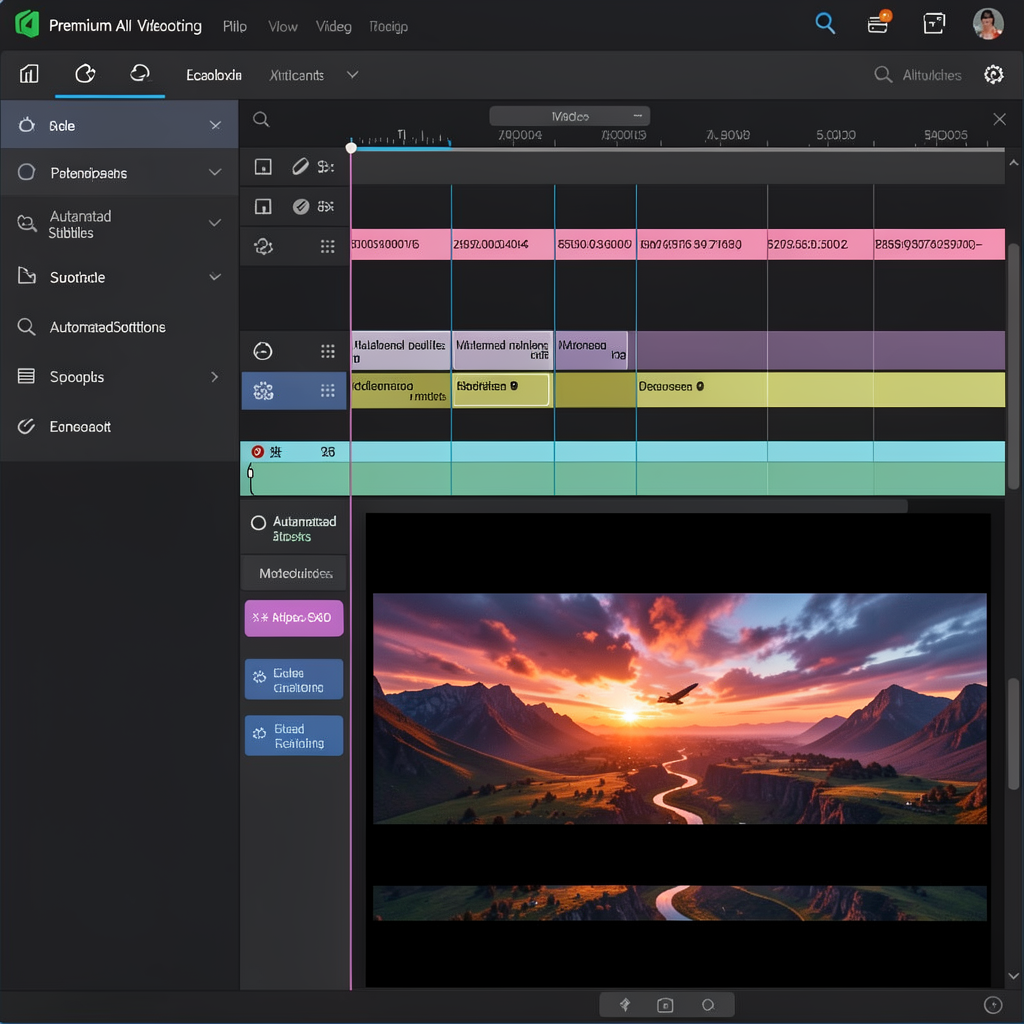Click the Patenopaehs circle icon
Screen dimensions: 1024x1024
coord(26,172)
